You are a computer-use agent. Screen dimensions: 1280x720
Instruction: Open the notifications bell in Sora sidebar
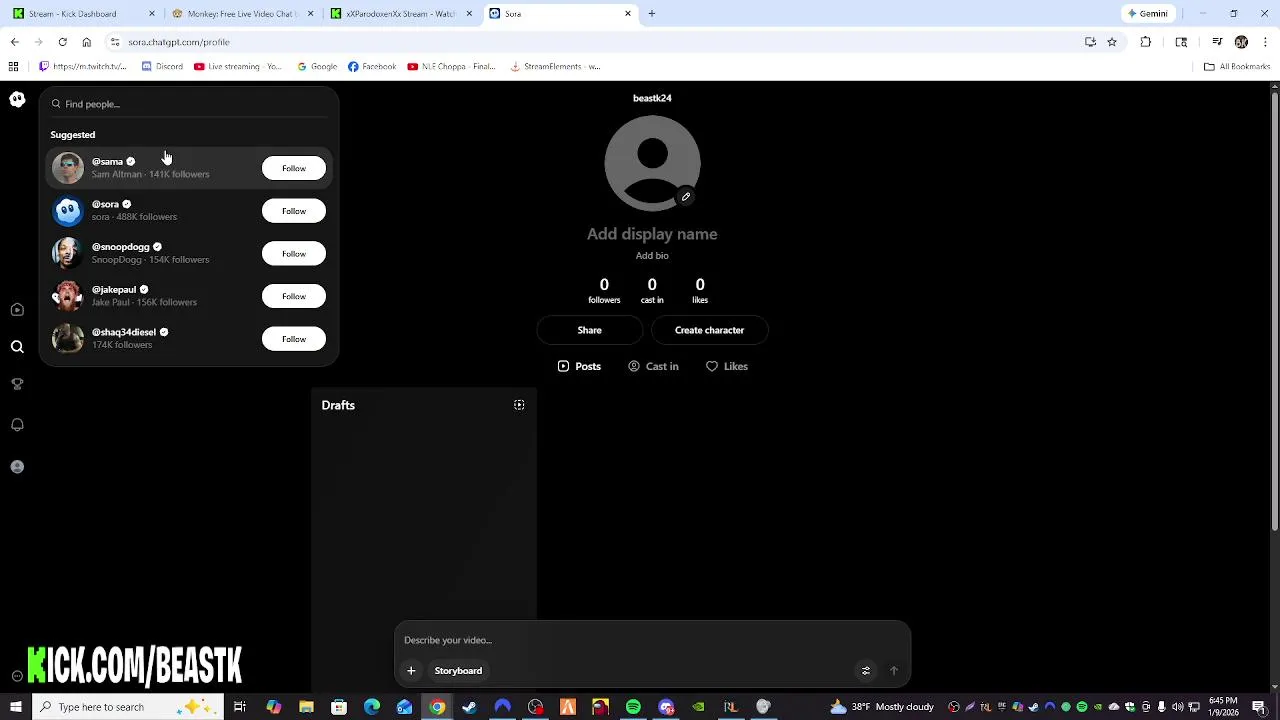(x=17, y=425)
